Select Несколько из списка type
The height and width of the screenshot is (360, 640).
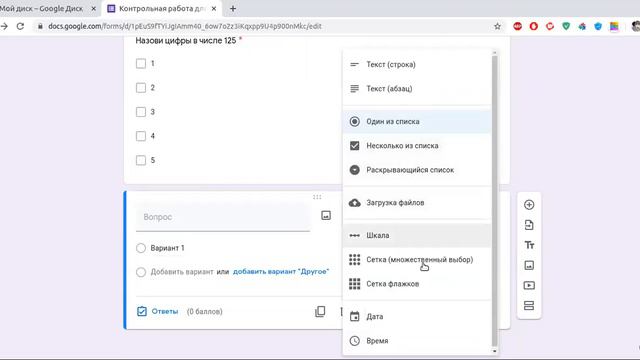coord(417,146)
